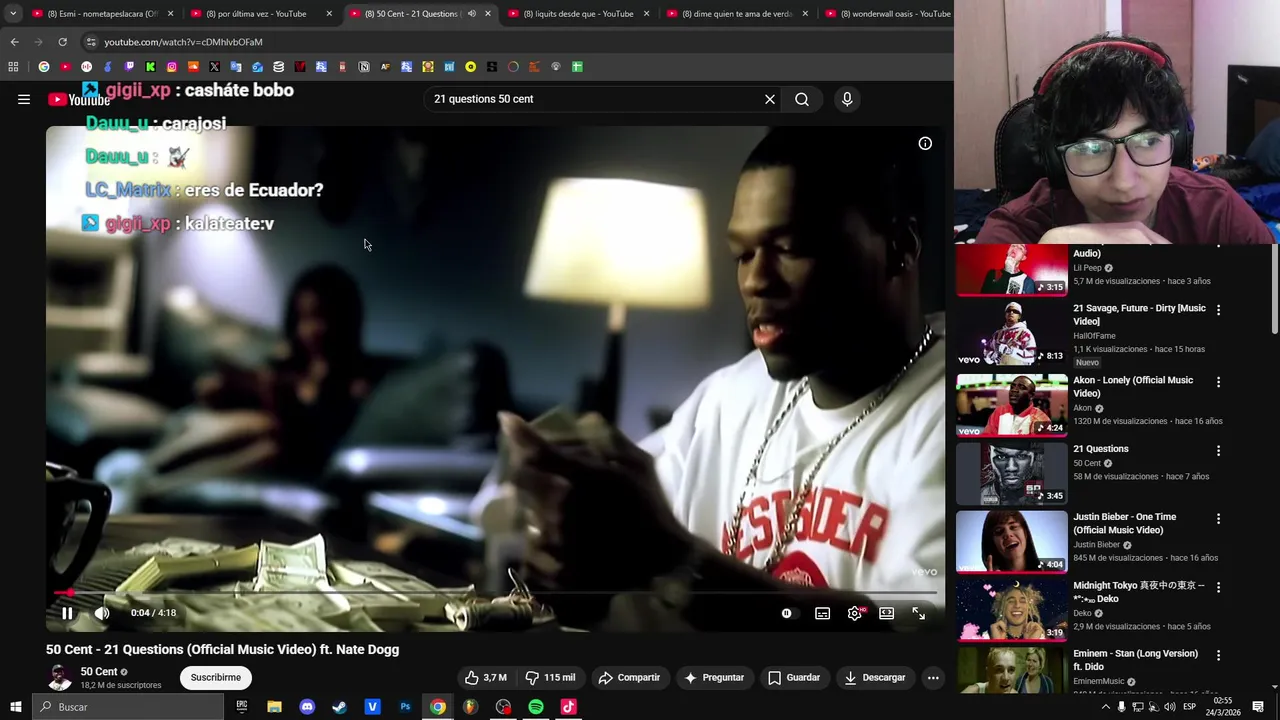Open Justin Bieber One Time thumbnail
This screenshot has width=1280, height=720.
1012,542
